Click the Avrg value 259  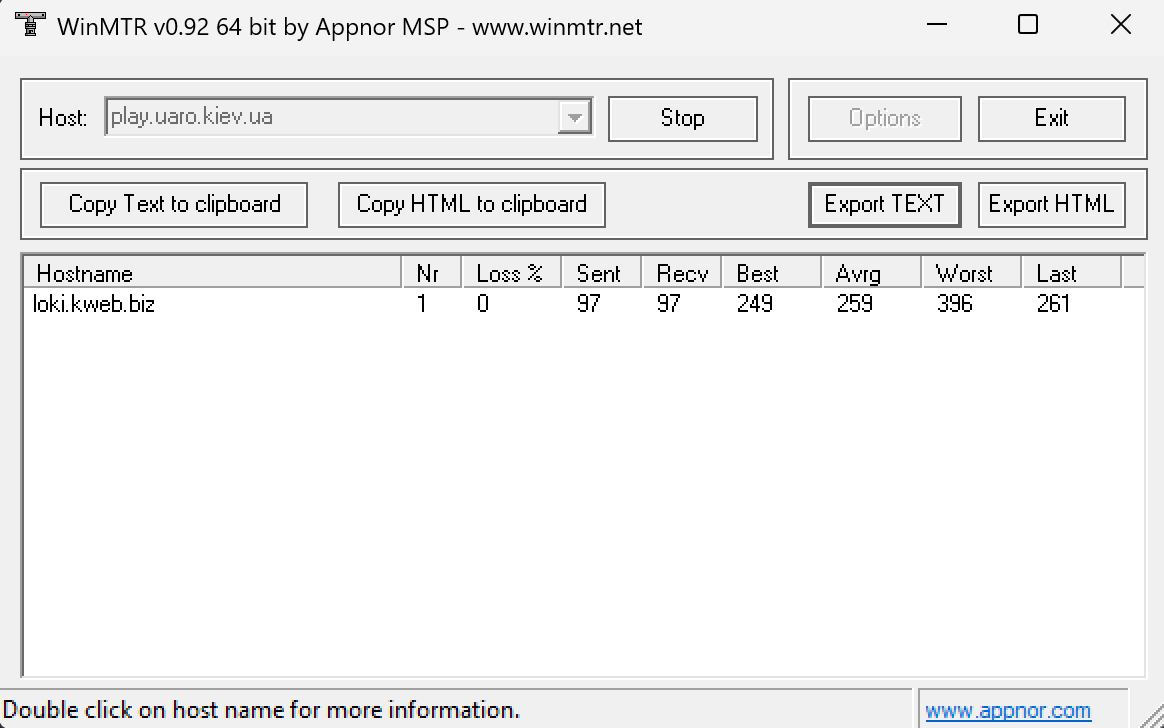tap(855, 304)
